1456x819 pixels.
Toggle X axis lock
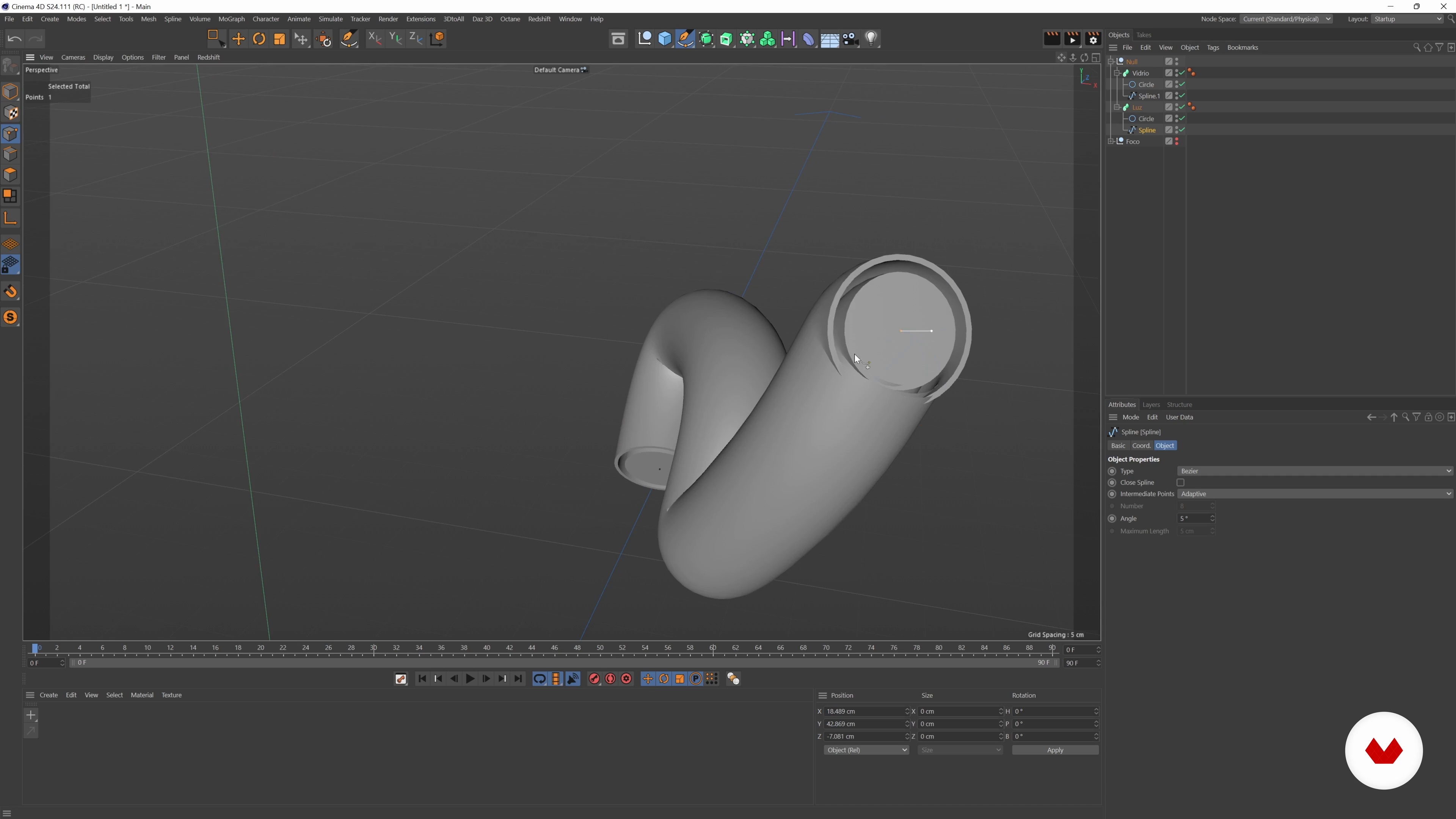coord(375,38)
